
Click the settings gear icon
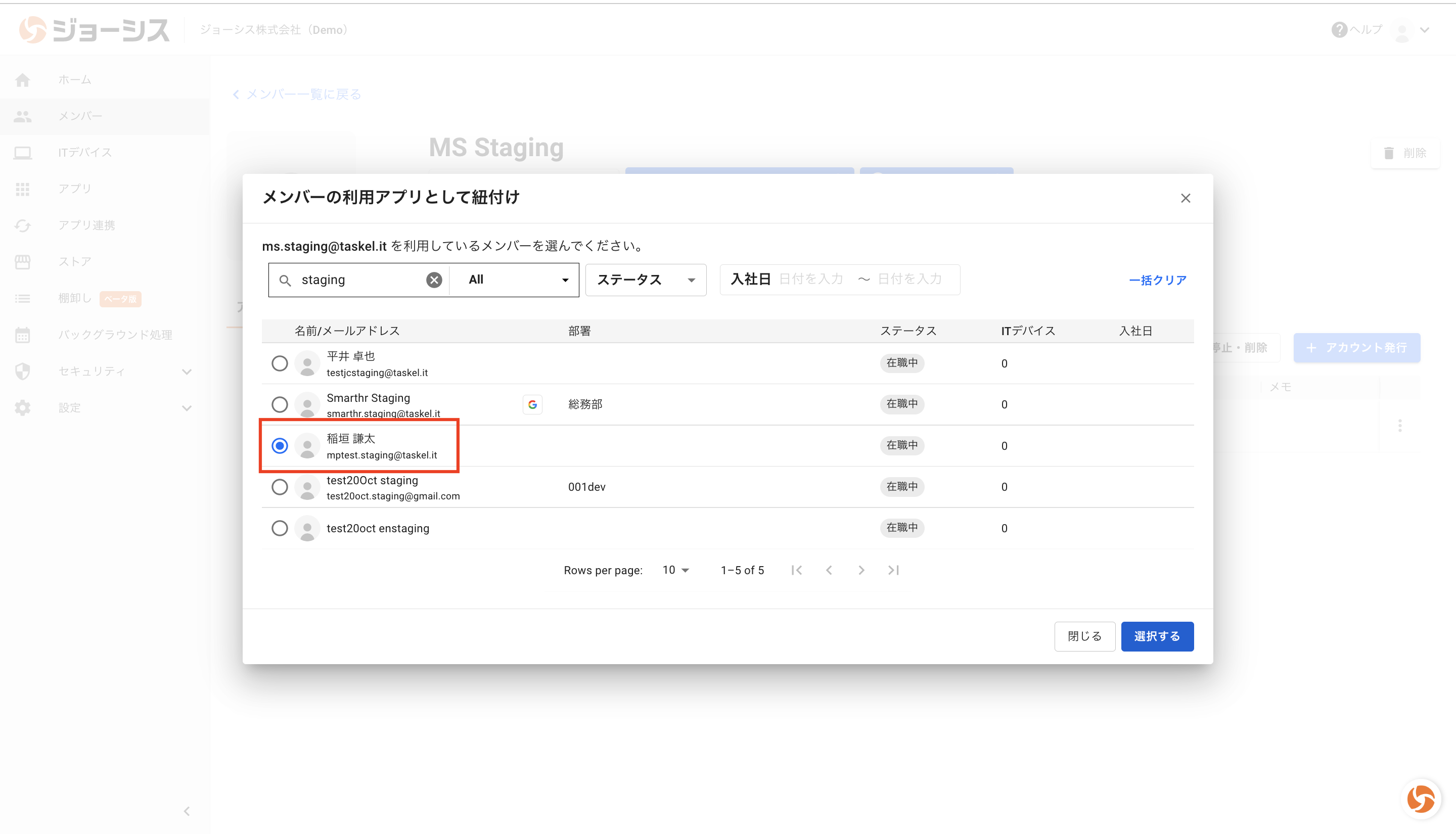click(22, 408)
